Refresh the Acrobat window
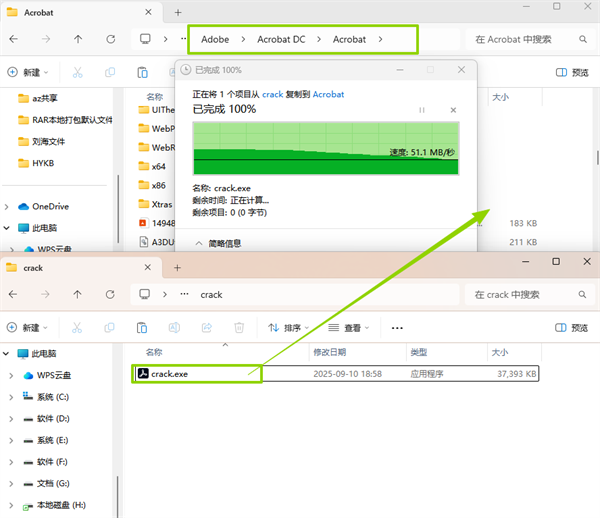The image size is (600, 518). click(111, 39)
